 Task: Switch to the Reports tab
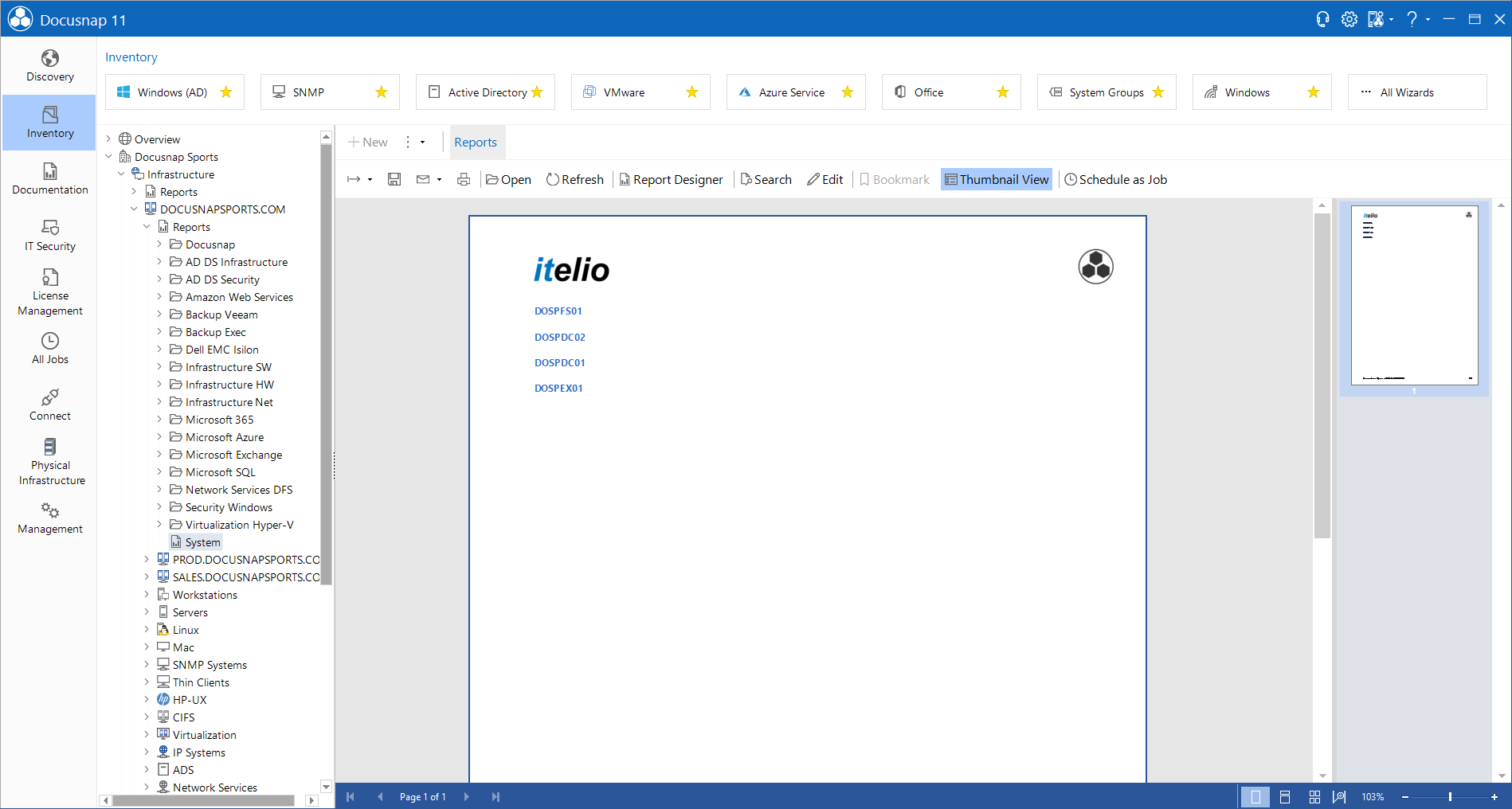point(476,142)
